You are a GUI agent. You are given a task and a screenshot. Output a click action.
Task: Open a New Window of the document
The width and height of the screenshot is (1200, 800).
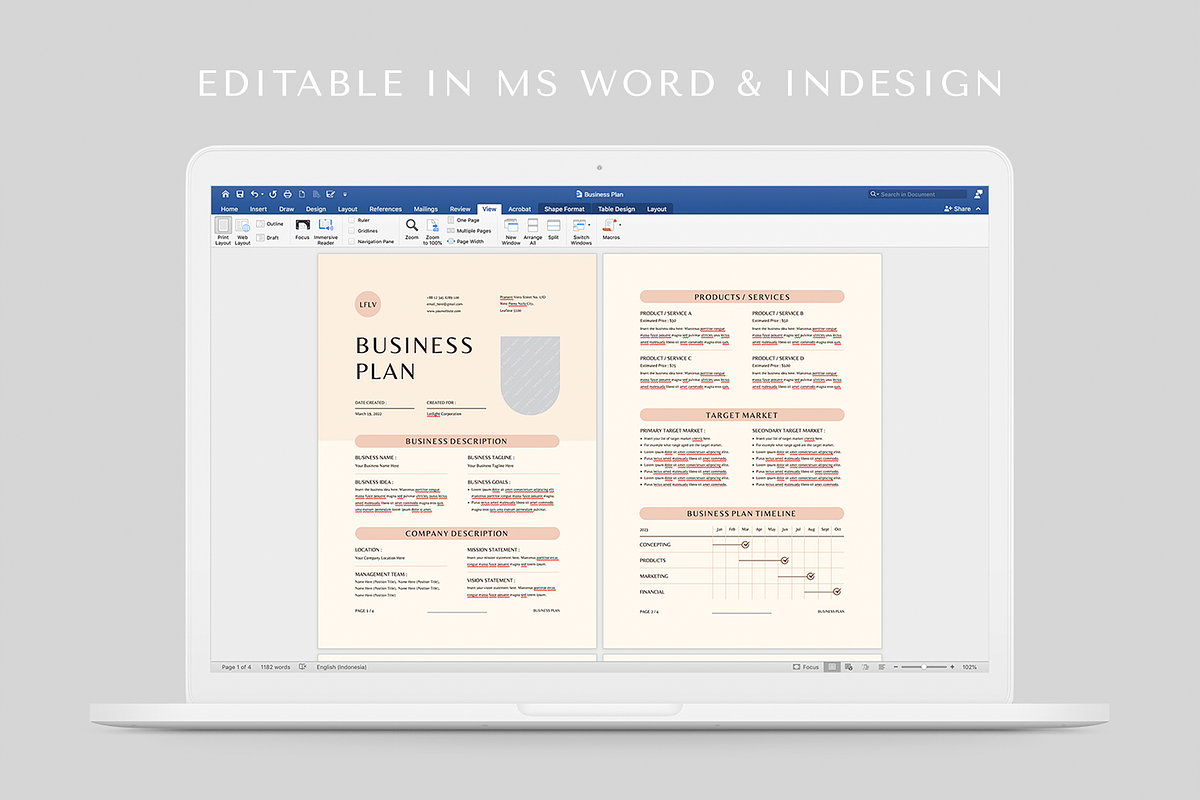point(511,232)
